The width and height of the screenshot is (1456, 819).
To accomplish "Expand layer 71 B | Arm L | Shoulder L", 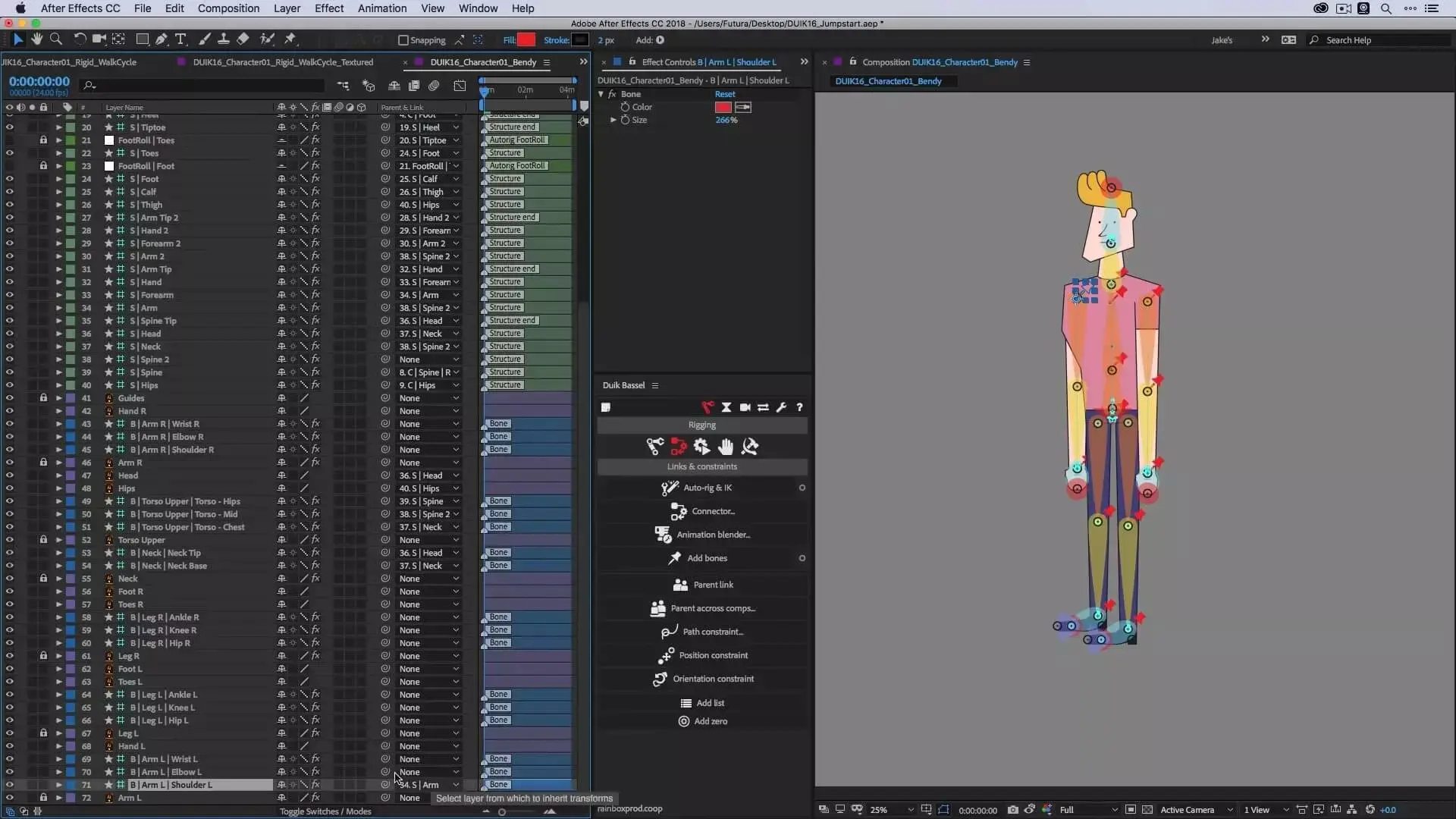I will tap(58, 785).
